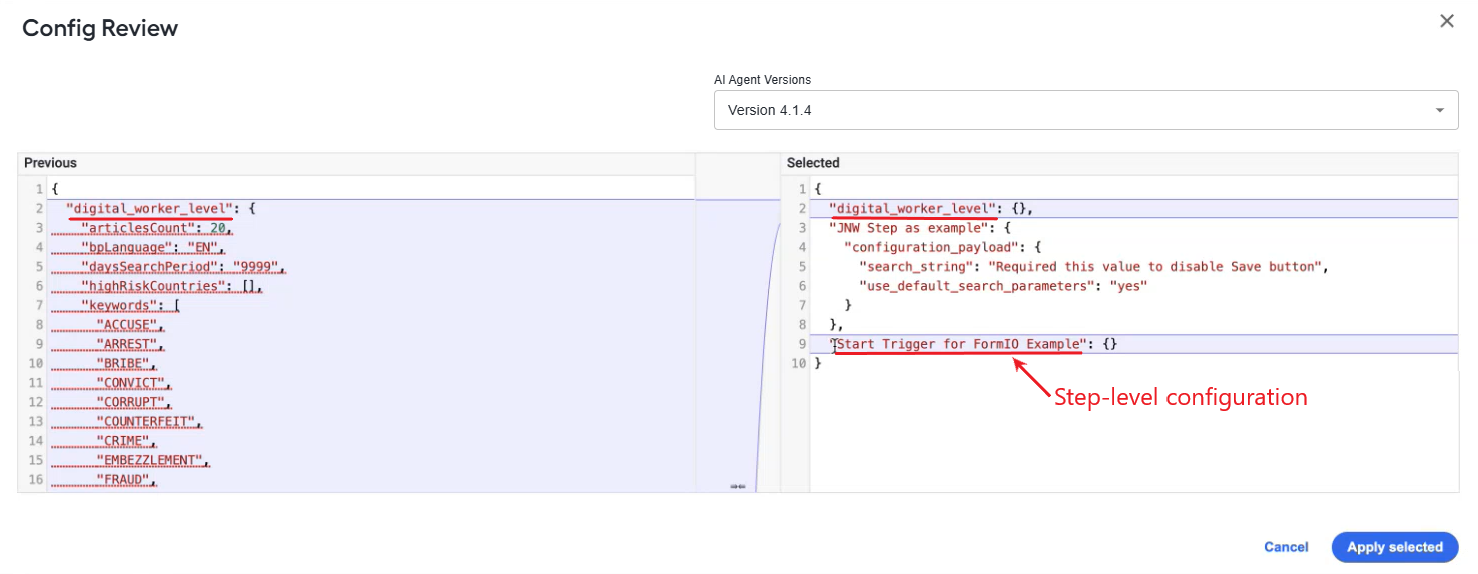Click the Selected pane header label
Viewport: 1478px width, 574px height.
(813, 162)
